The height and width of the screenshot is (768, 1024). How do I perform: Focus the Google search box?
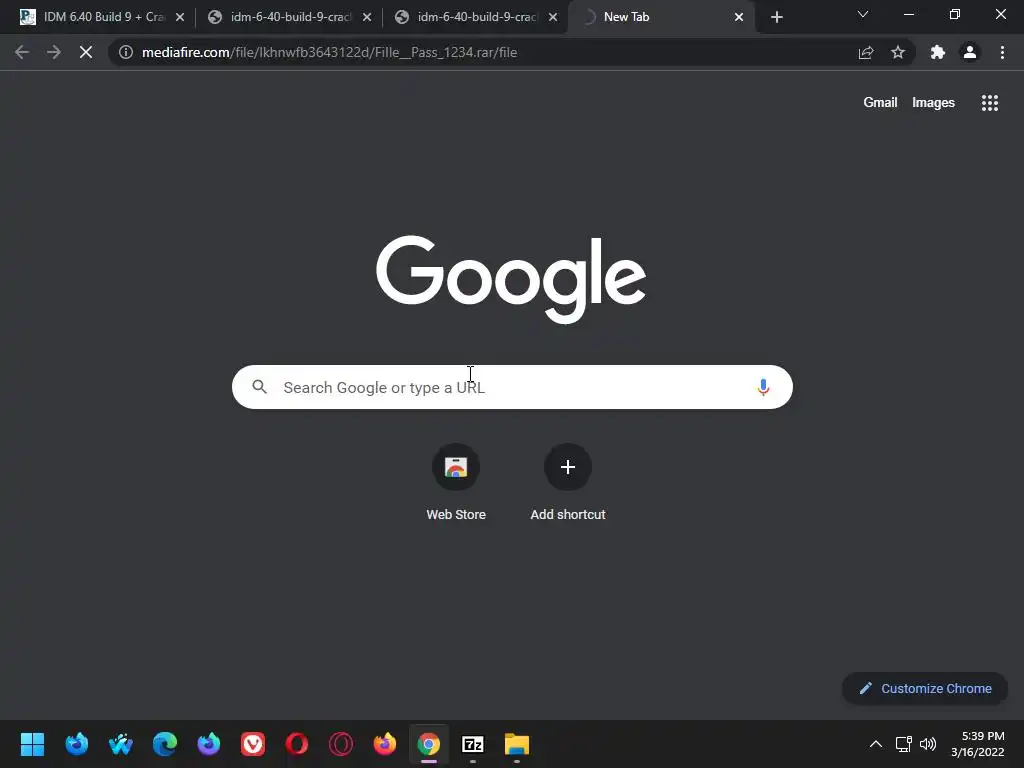(512, 387)
